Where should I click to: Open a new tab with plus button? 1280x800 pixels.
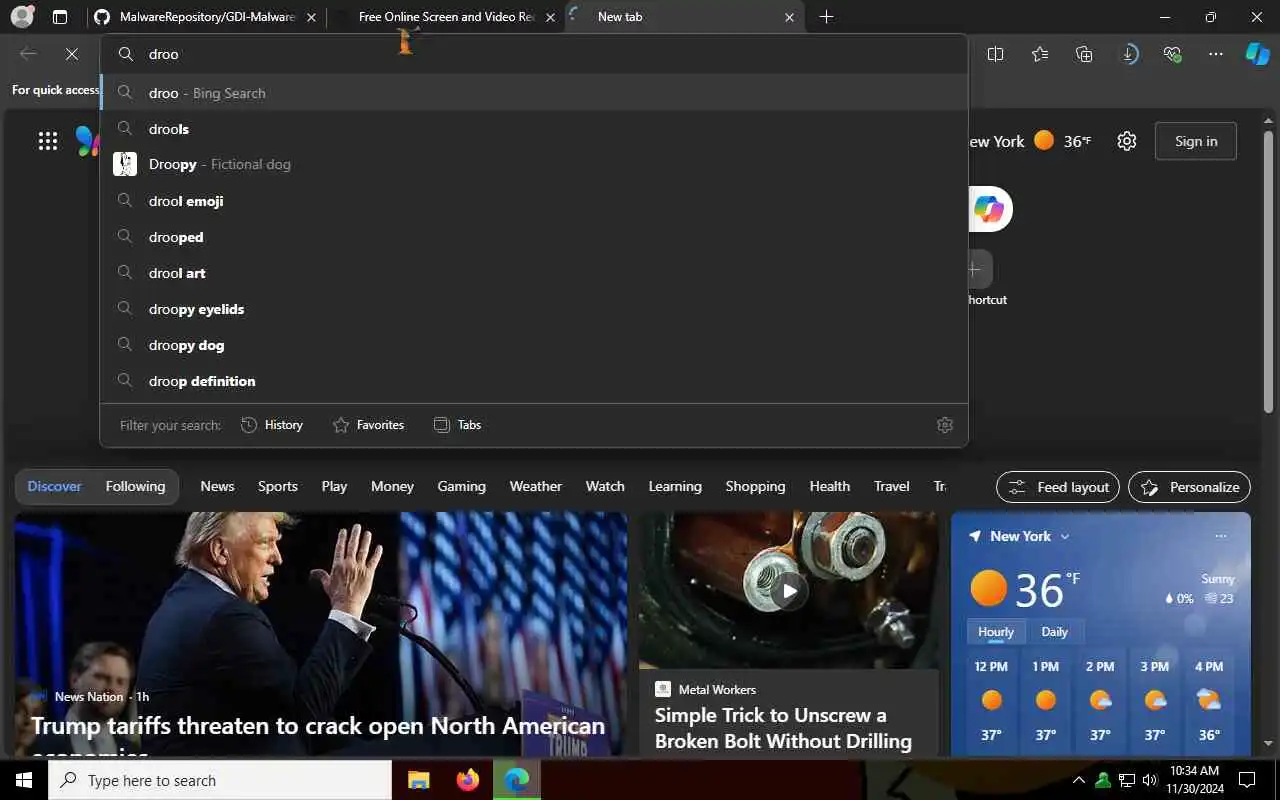click(826, 17)
